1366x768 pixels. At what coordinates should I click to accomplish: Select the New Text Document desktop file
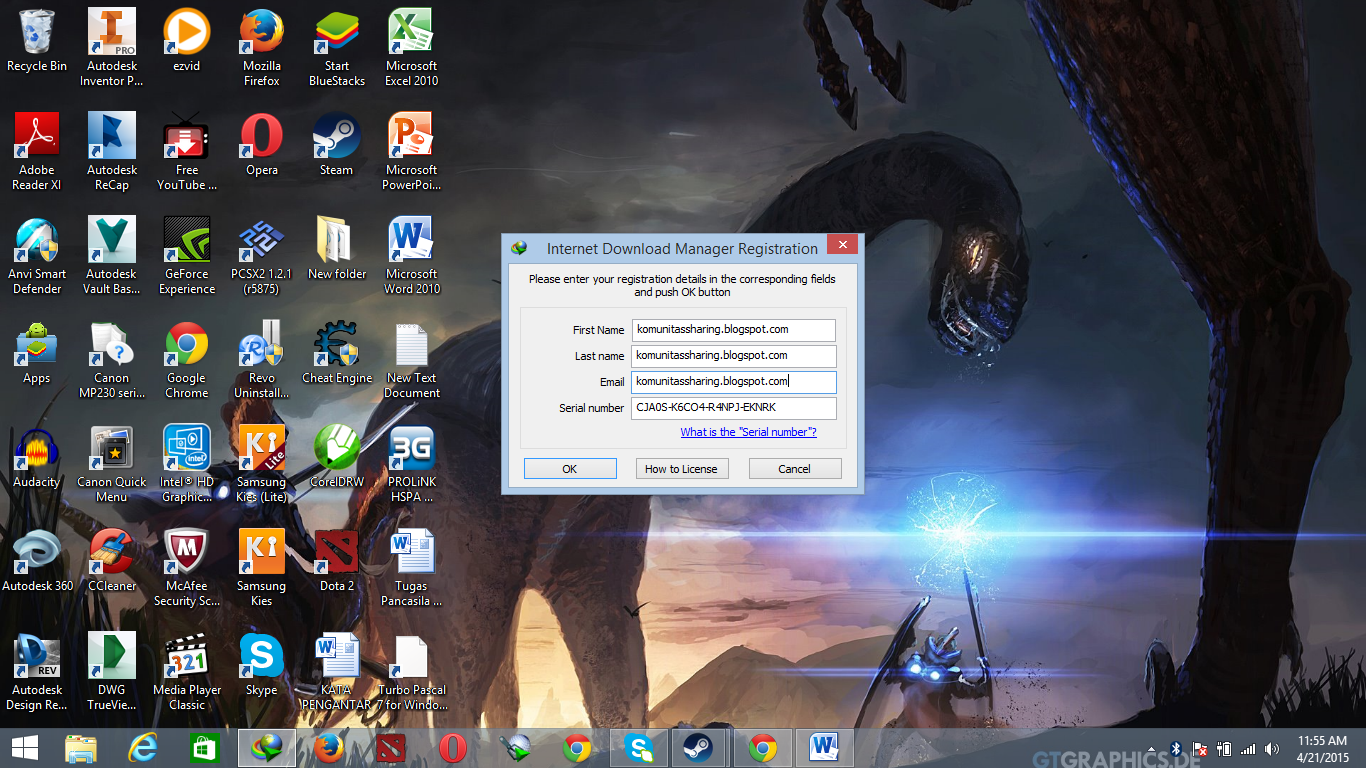[412, 360]
